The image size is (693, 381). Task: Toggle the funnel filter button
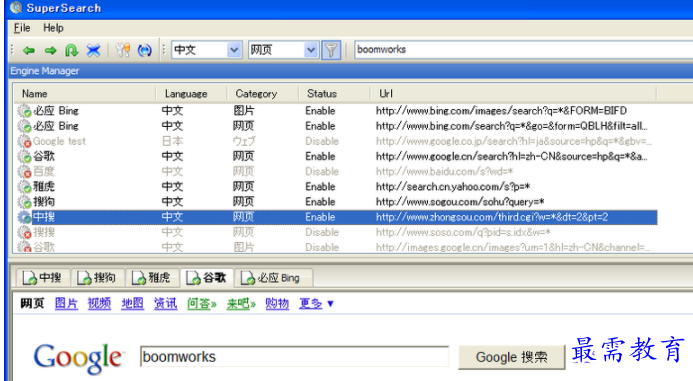click(x=331, y=50)
